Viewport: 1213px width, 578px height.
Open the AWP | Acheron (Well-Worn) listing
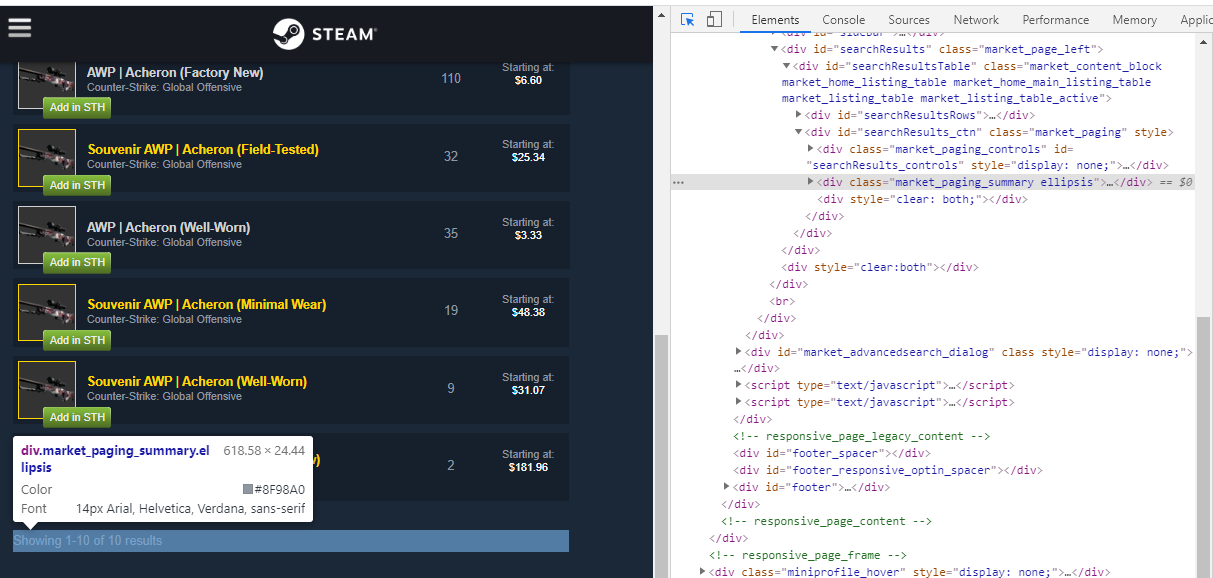168,227
